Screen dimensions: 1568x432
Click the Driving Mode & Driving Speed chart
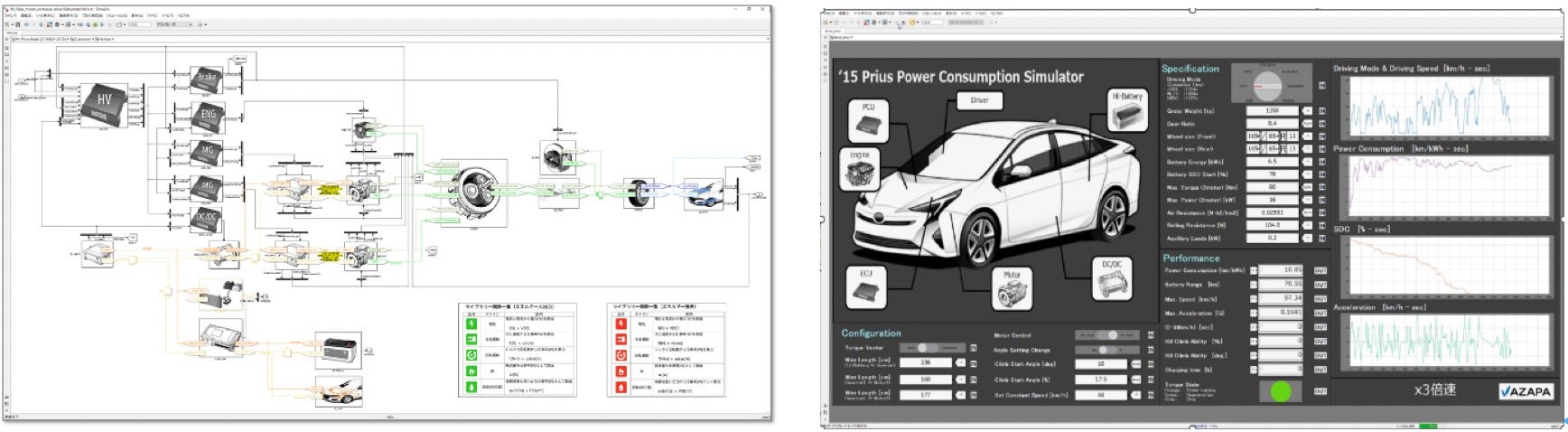coord(1446,107)
